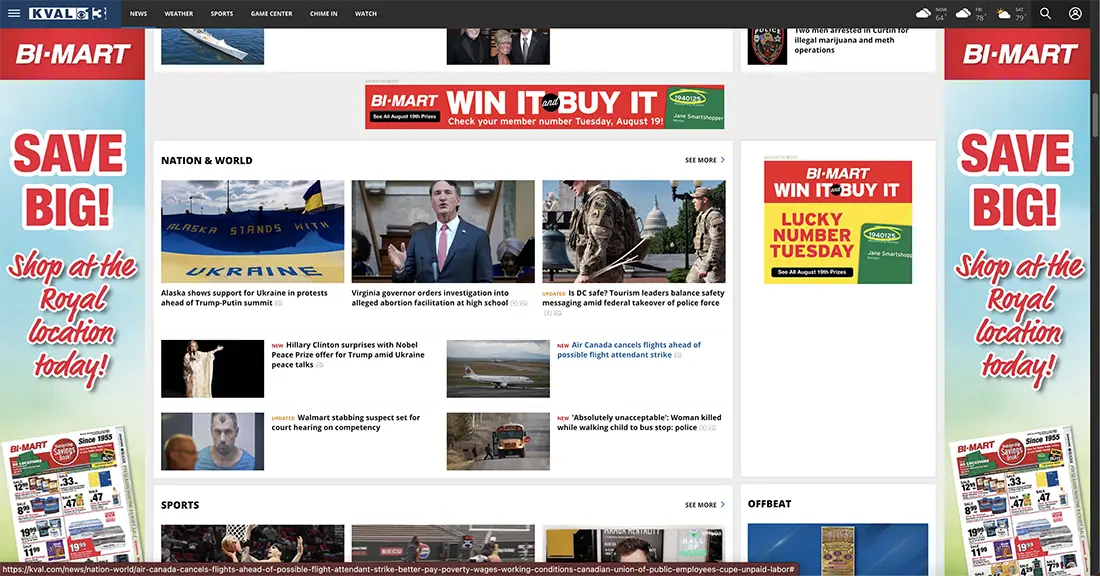
Task: Open the Weather menu
Action: (x=179, y=13)
